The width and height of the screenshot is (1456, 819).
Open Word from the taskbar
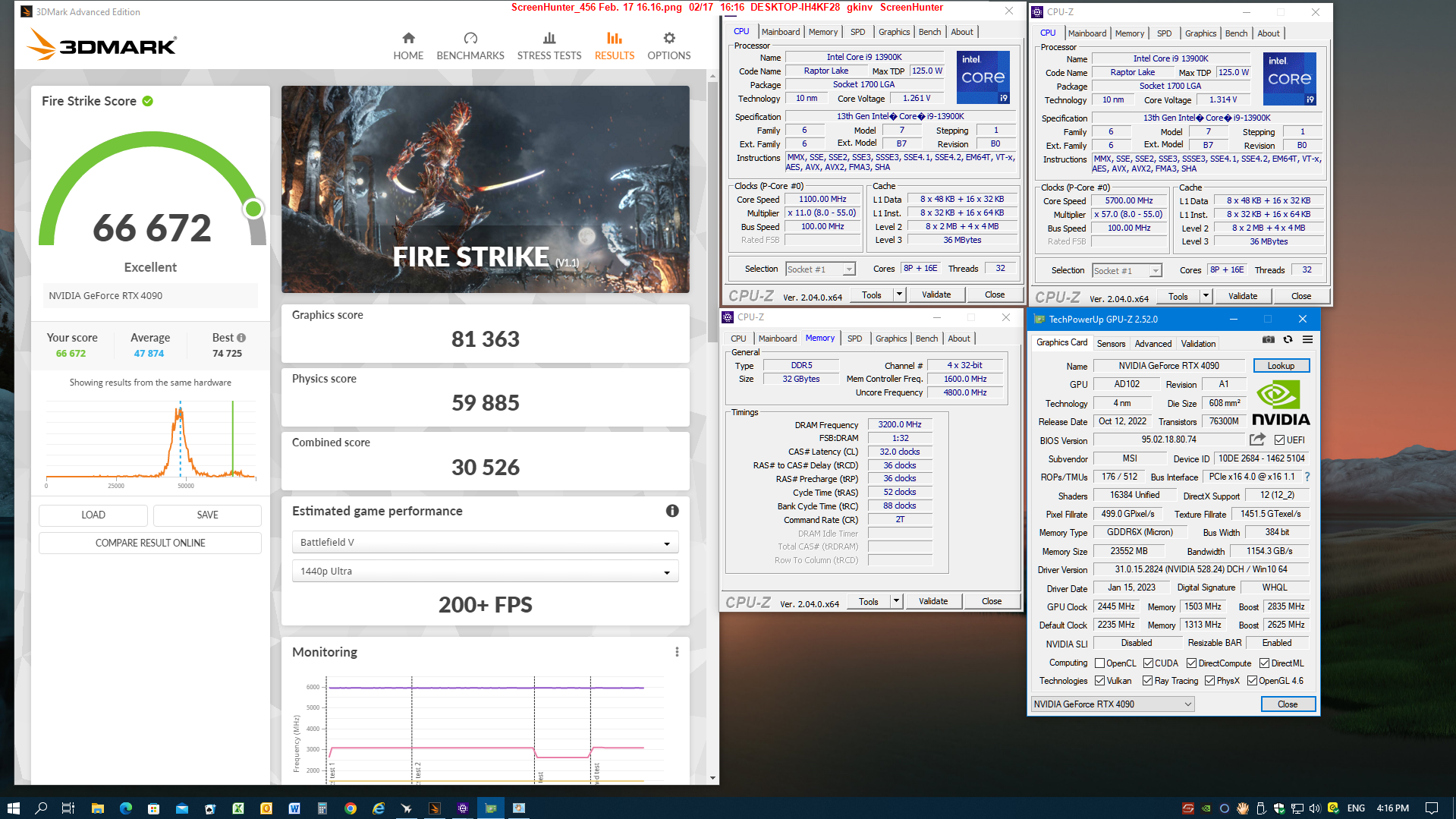pos(294,808)
